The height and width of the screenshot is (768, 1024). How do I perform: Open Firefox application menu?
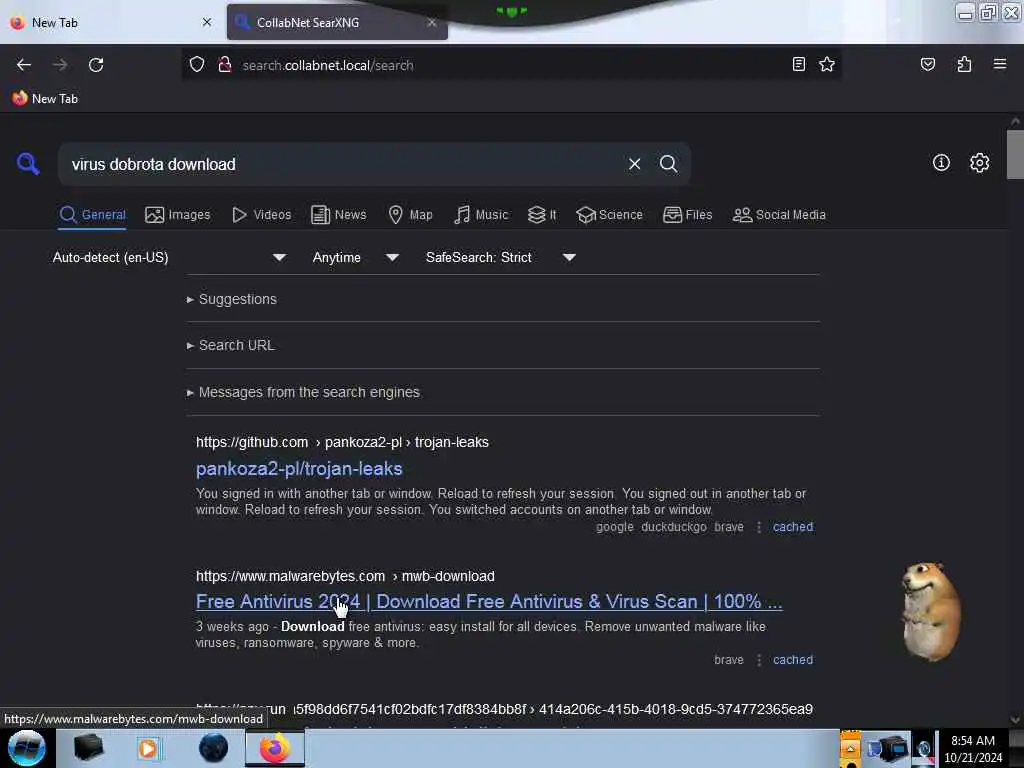[x=1000, y=64]
